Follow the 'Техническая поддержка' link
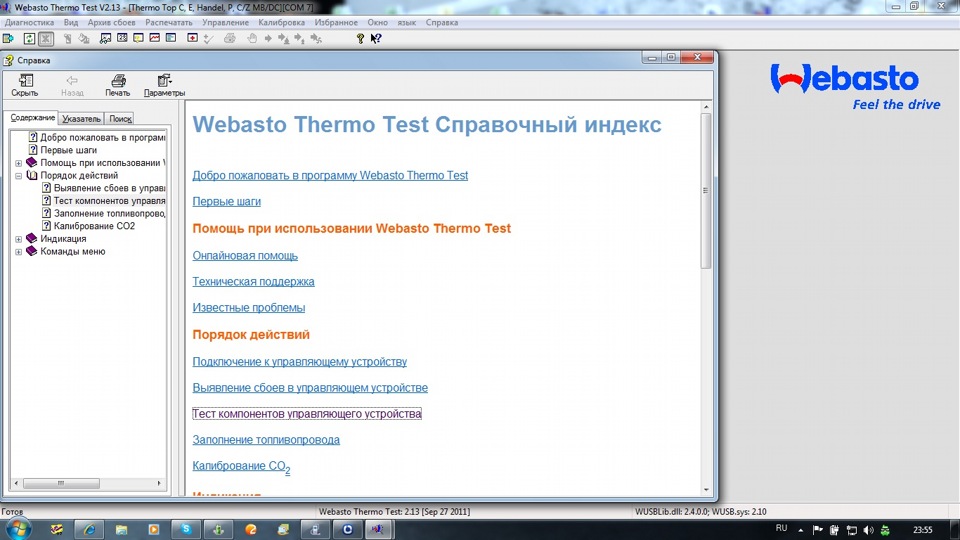Screen dimensions: 960x540 tap(253, 282)
